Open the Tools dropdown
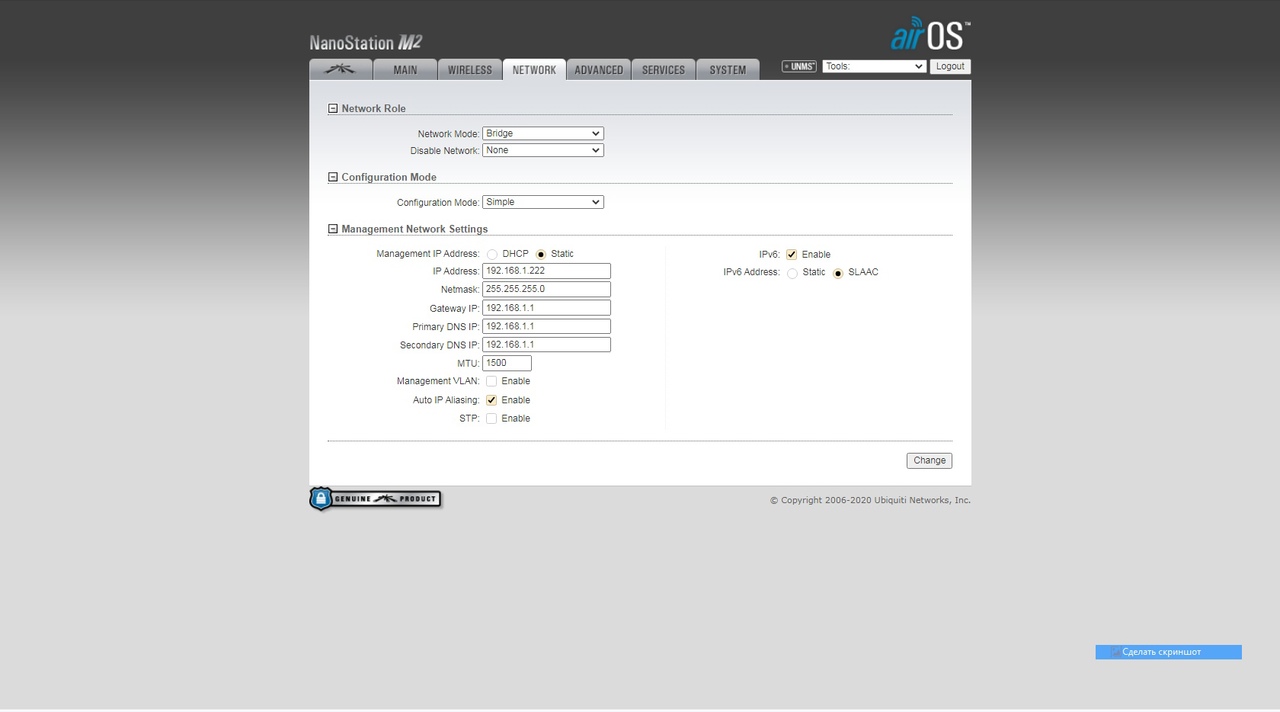Image resolution: width=1280 pixels, height=712 pixels. pos(874,67)
